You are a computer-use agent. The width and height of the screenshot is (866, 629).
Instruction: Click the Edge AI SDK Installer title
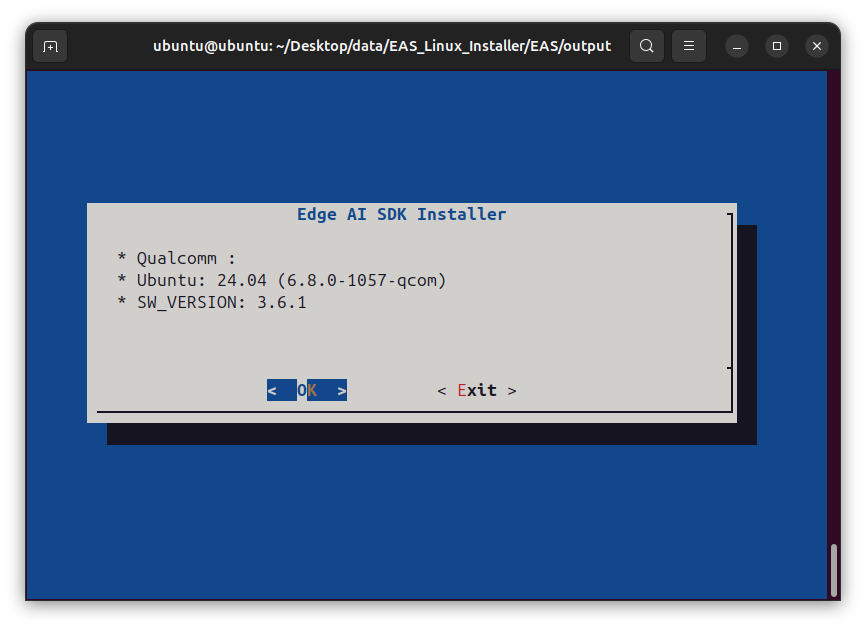point(402,214)
